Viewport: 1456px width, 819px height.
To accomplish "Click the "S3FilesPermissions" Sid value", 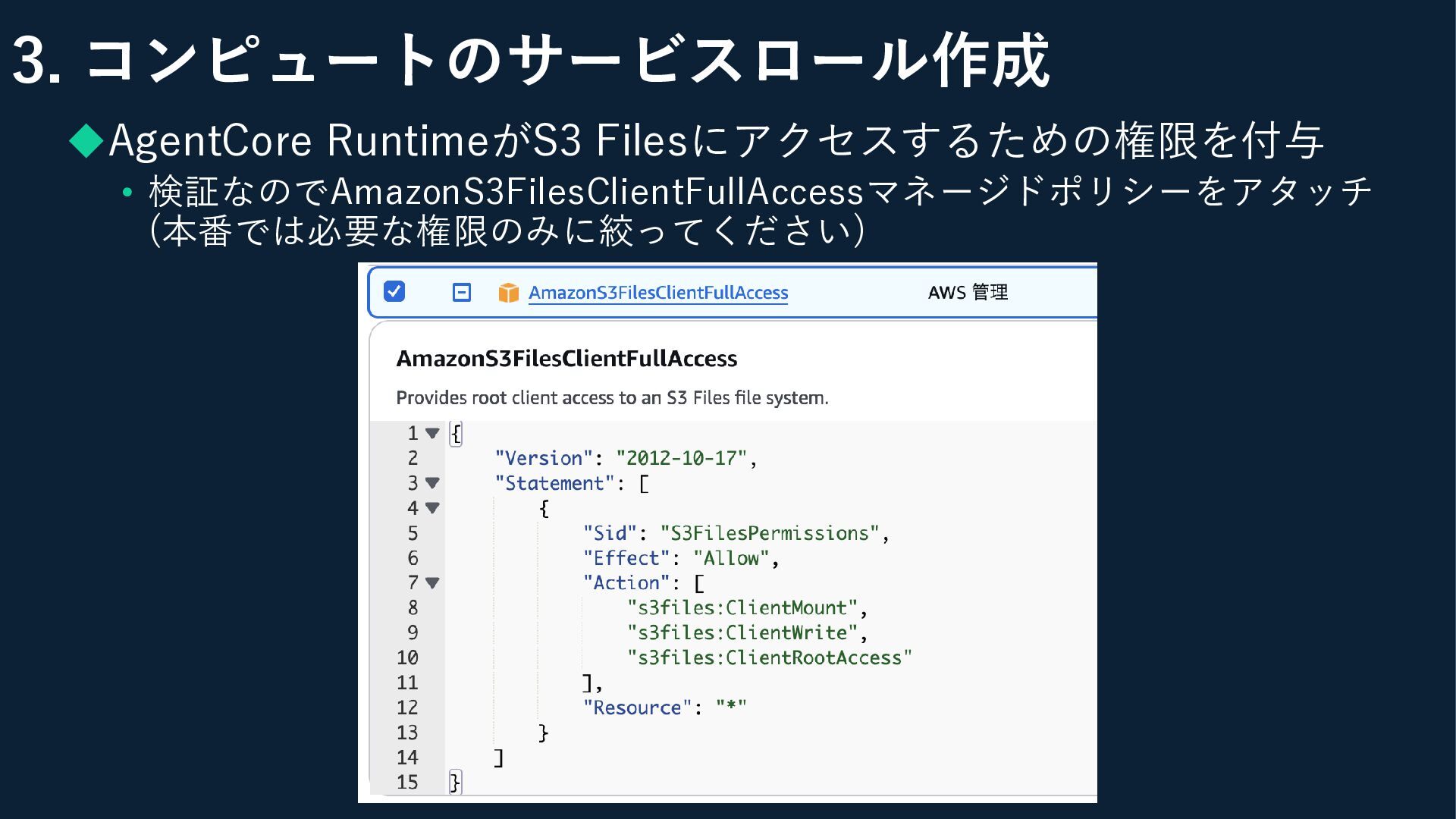I will coord(769,533).
